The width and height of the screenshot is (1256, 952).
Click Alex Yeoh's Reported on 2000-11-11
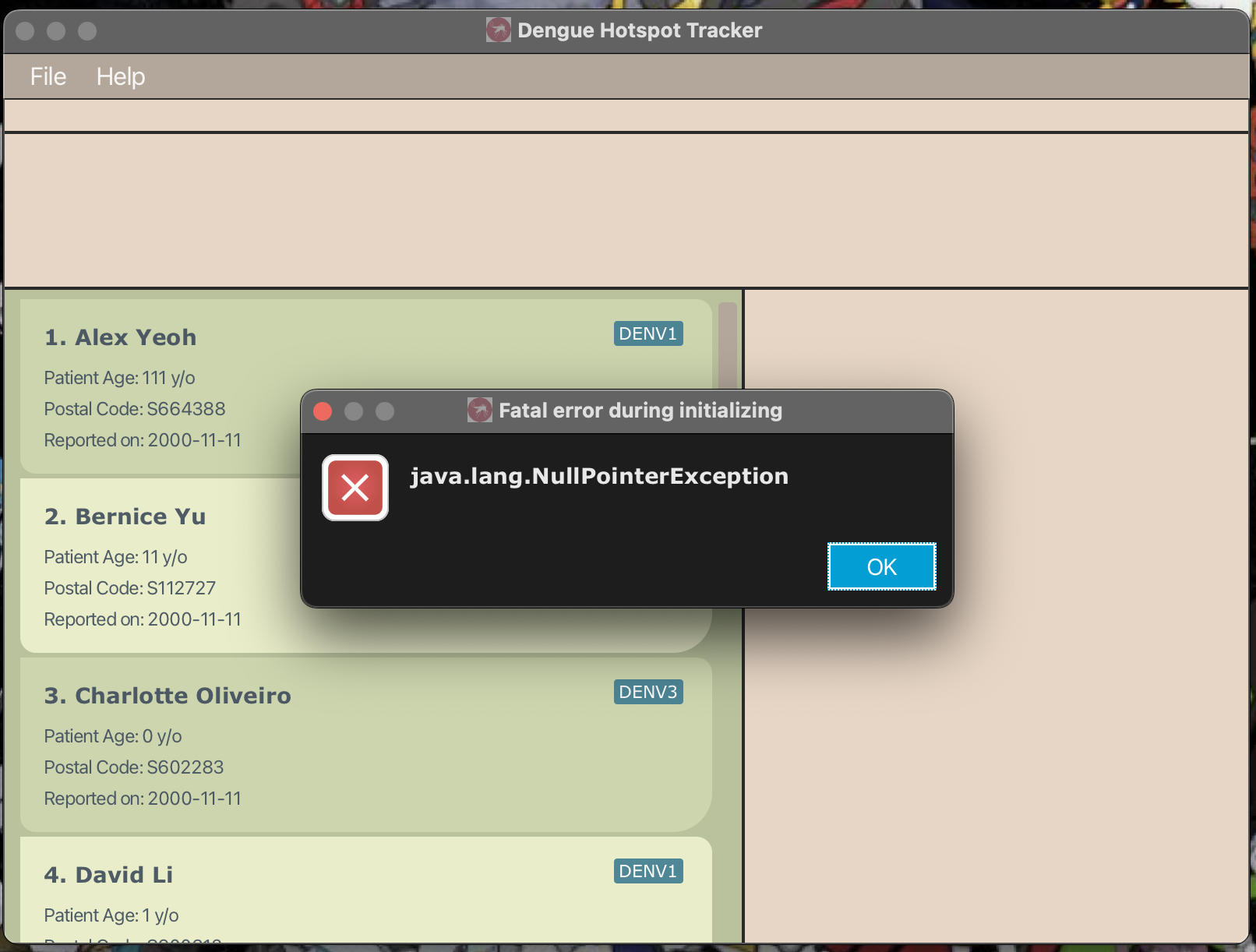click(x=143, y=440)
